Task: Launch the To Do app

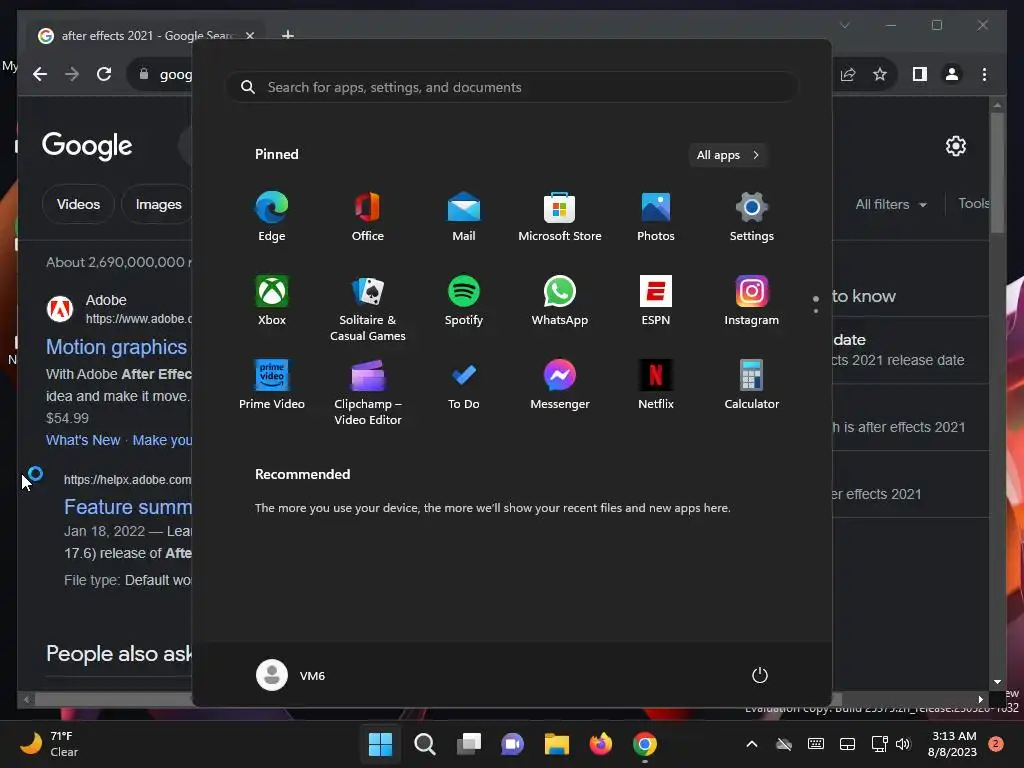Action: 464,385
